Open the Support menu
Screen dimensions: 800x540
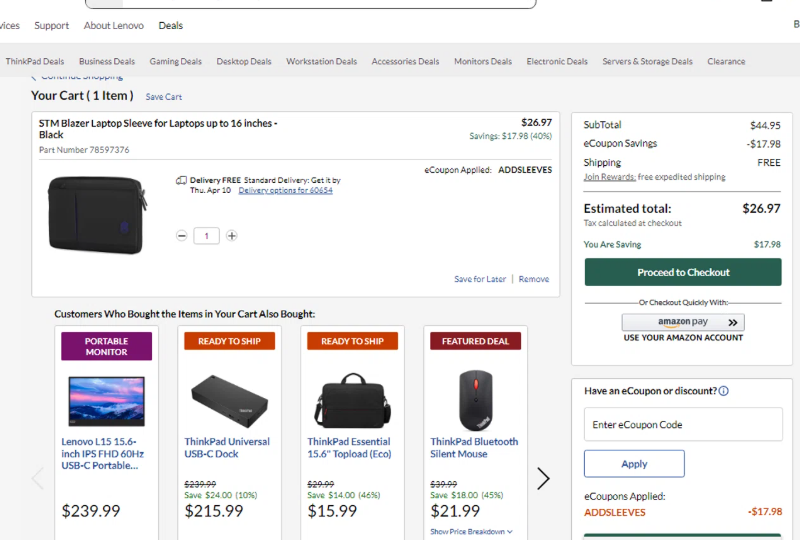[52, 26]
